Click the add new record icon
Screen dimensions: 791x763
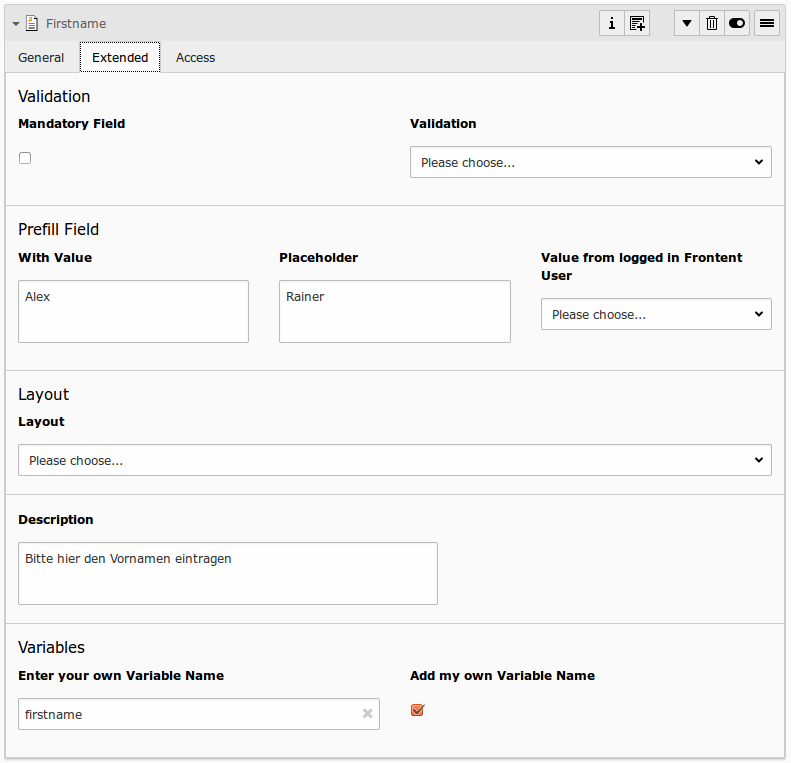click(637, 23)
